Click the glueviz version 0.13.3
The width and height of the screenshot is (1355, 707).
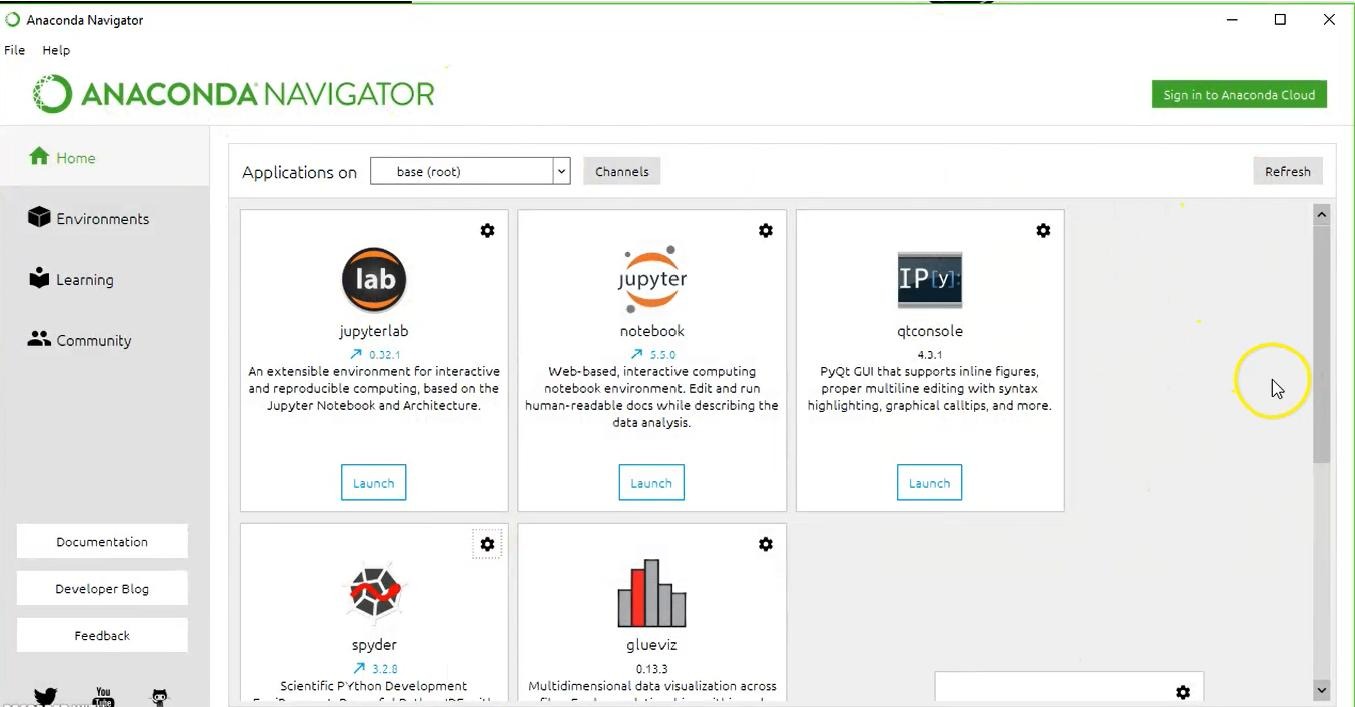tap(652, 669)
